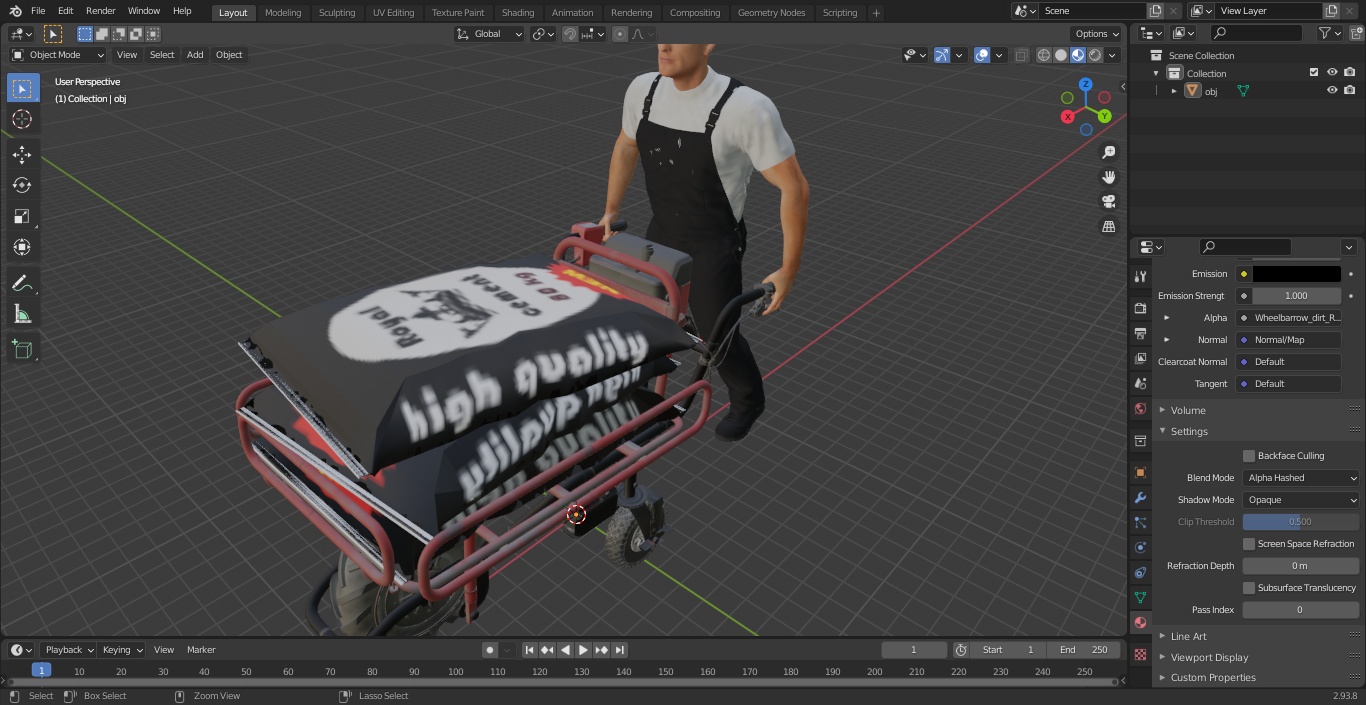Toggle snapping magnet button
The width and height of the screenshot is (1366, 705).
[569, 34]
